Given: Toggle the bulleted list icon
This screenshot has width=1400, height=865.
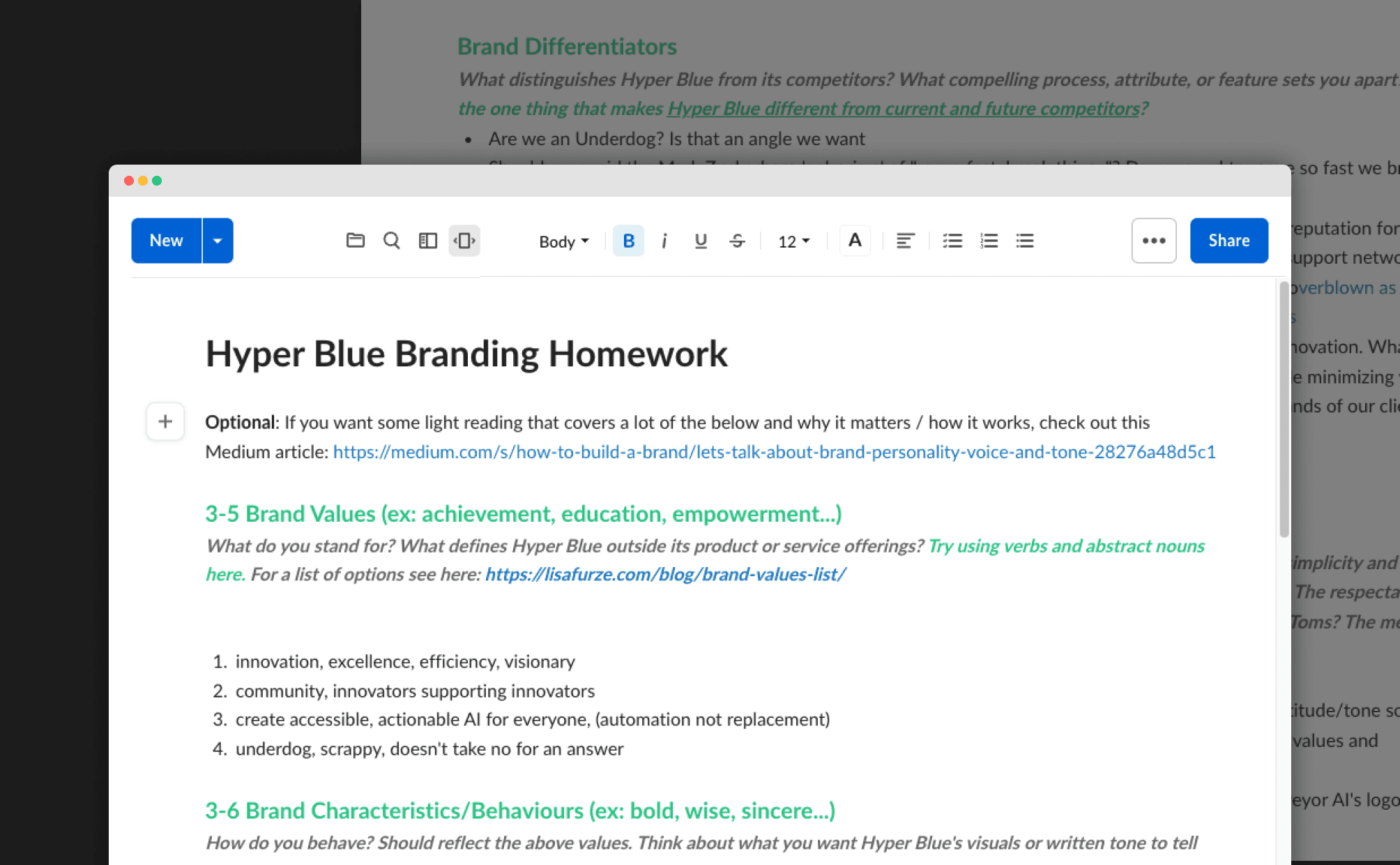Looking at the screenshot, I should click(x=1025, y=241).
